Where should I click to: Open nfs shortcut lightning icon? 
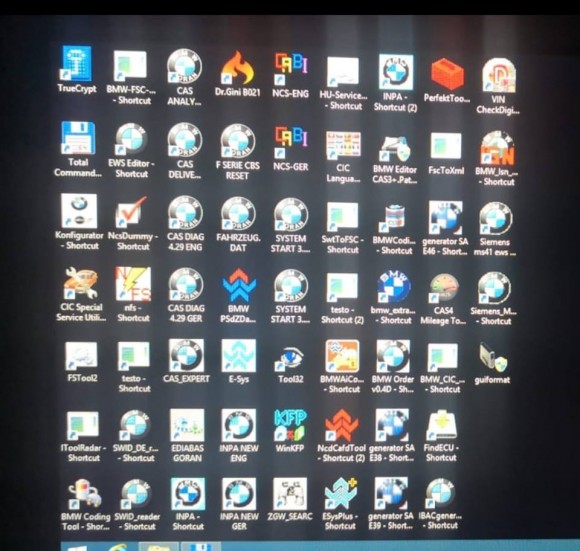coord(132,284)
